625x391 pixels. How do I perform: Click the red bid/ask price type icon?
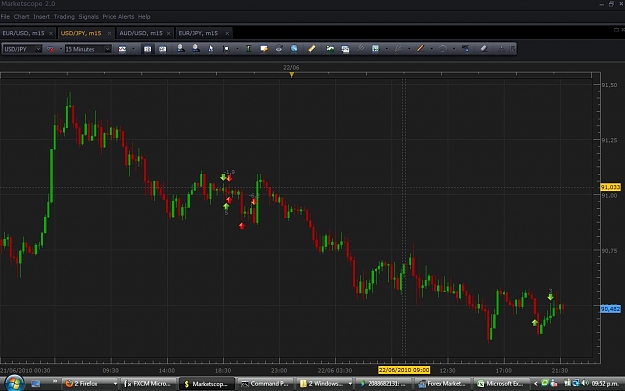51,49
